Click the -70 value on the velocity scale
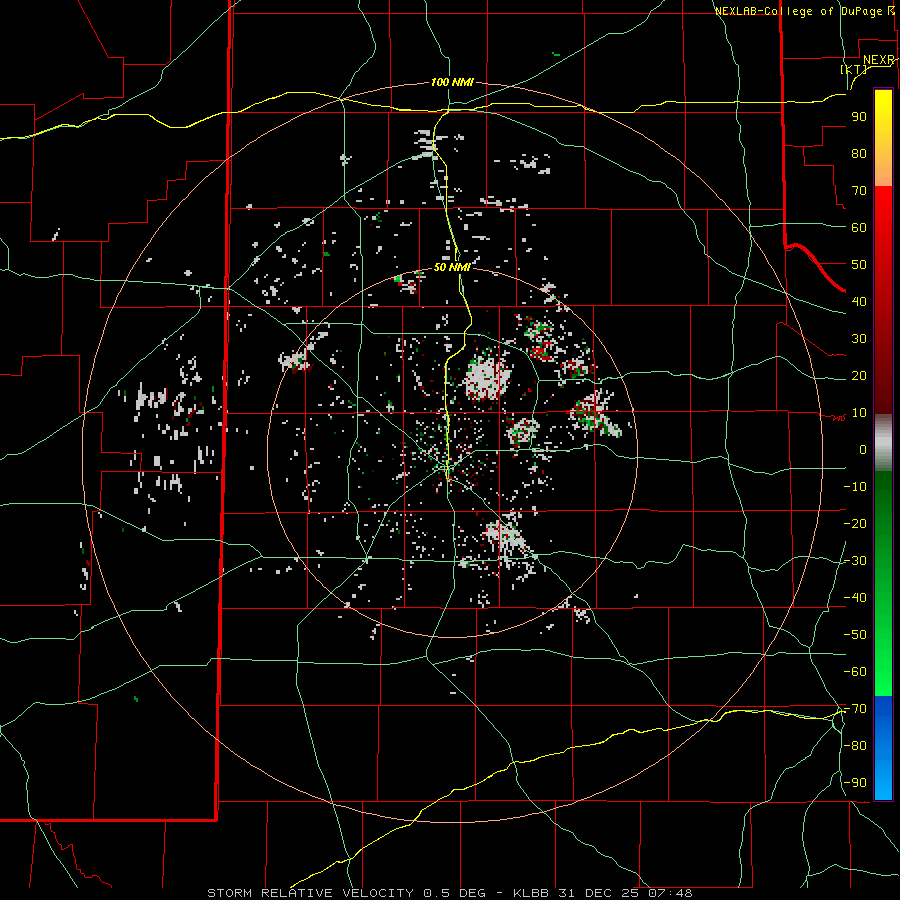 click(855, 709)
